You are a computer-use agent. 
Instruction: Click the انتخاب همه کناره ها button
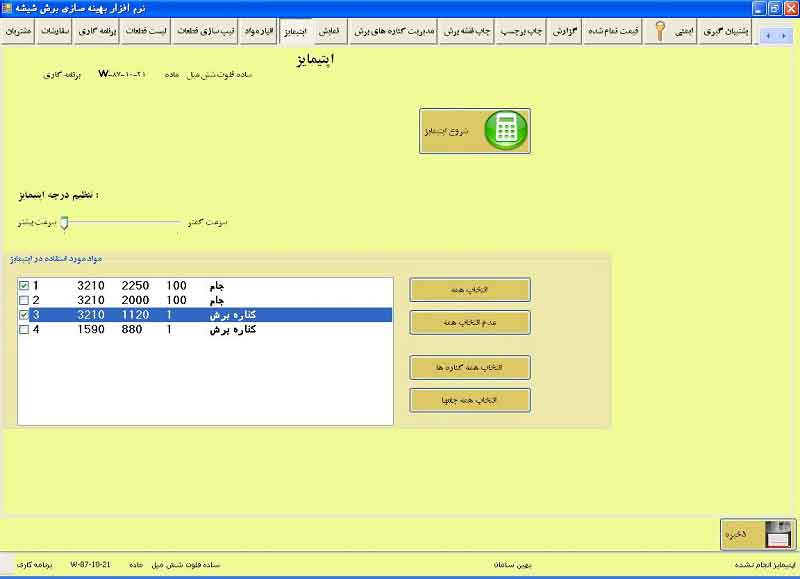470,367
